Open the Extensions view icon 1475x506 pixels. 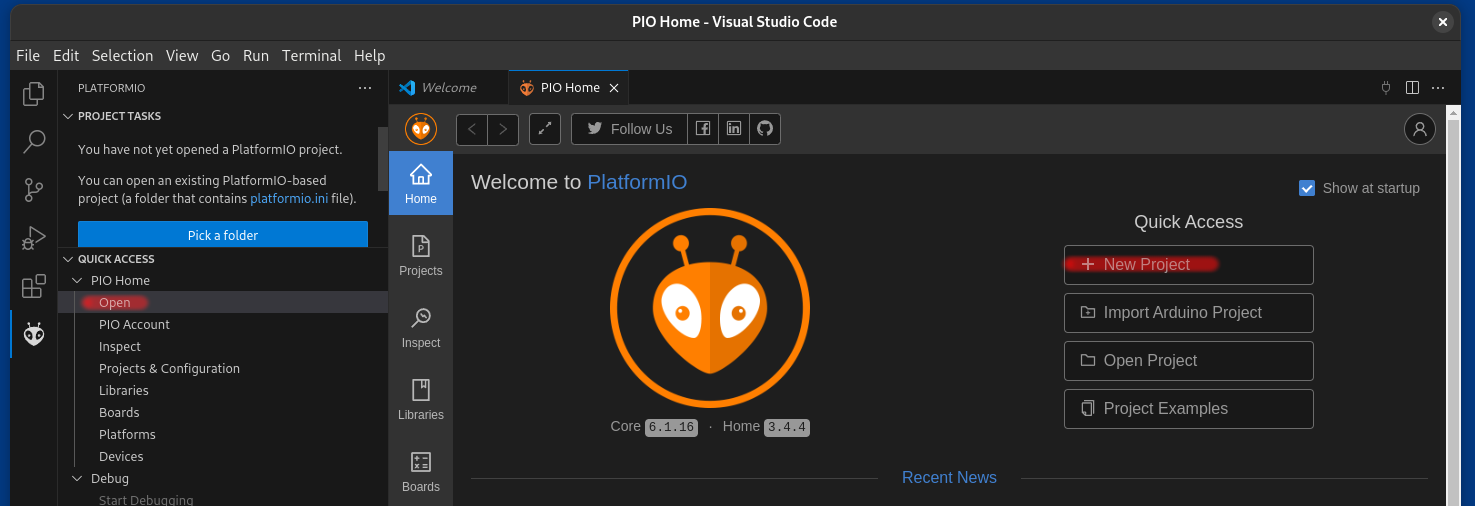pos(34,287)
